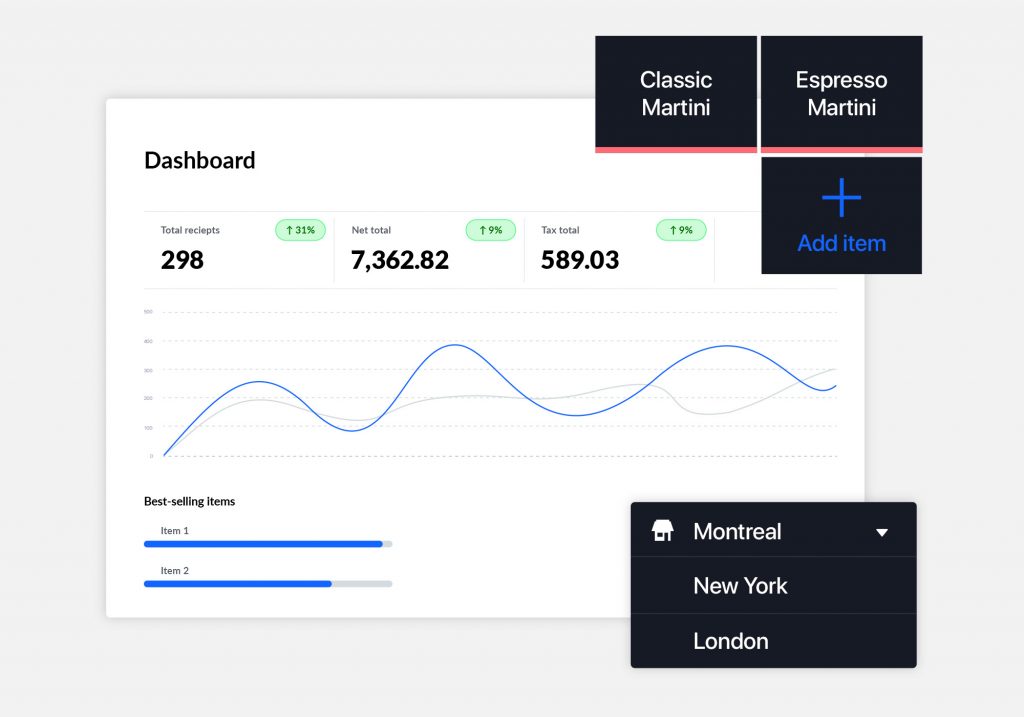
Task: Click the plus icon on the Add item tile
Action: 841,198
